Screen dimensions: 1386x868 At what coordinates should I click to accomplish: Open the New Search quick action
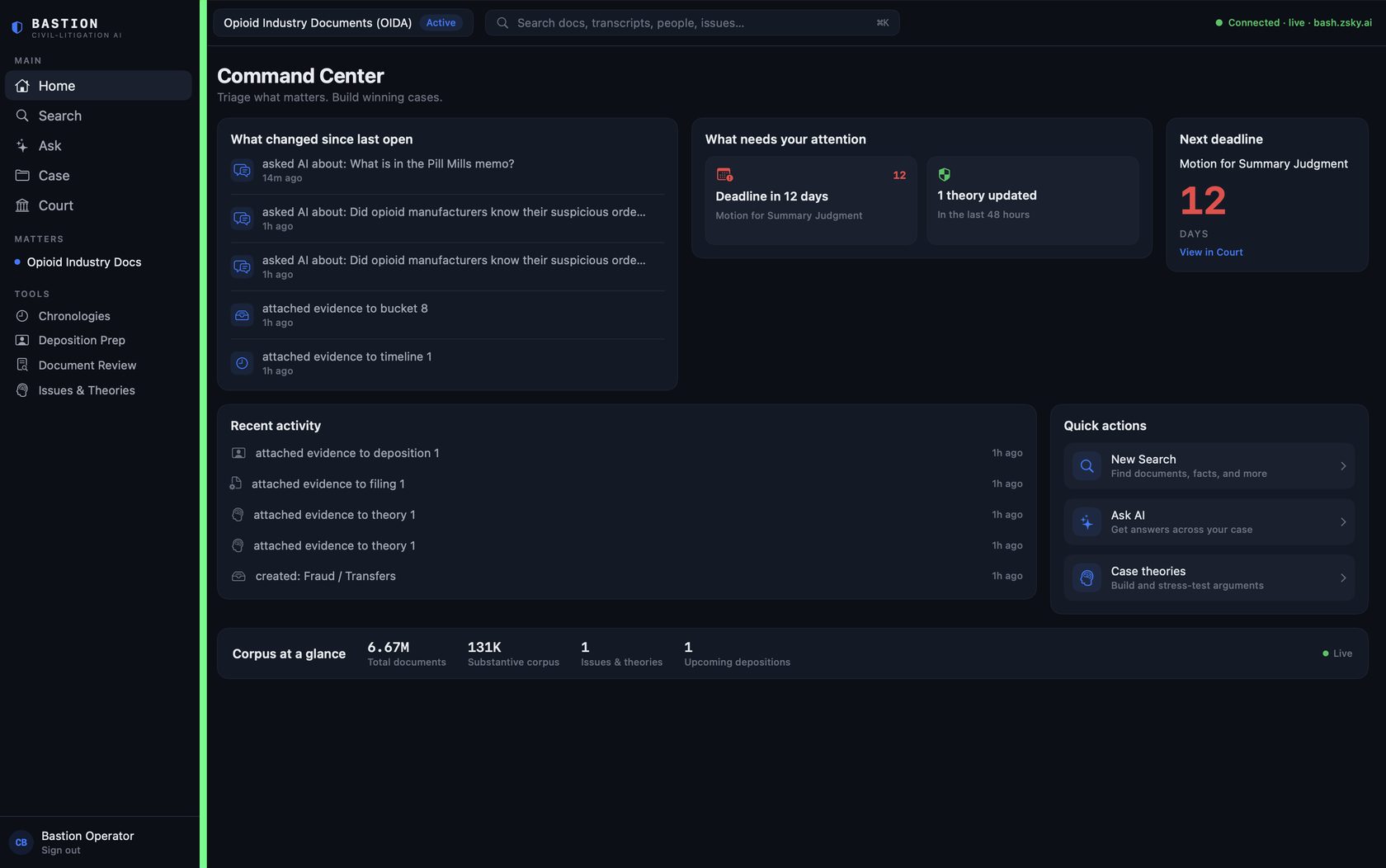pyautogui.click(x=1209, y=466)
